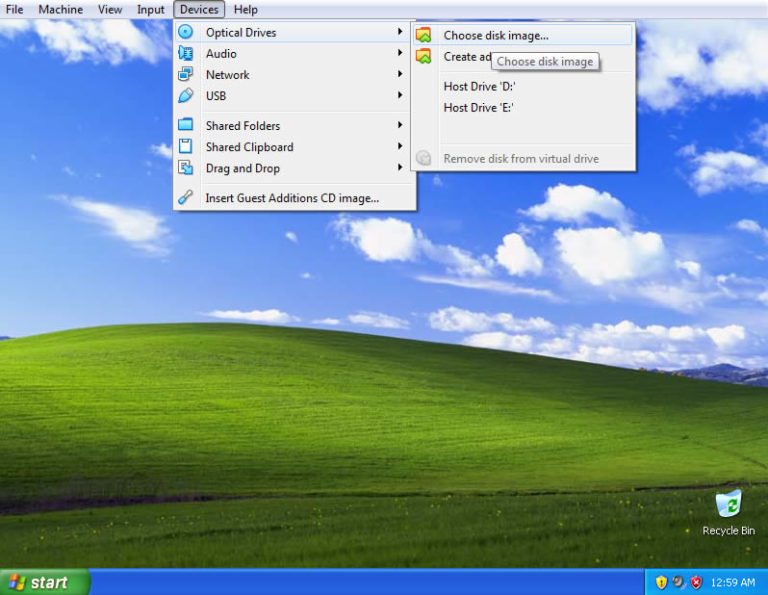Click Remove disk from virtual drive
768x595 pixels.
click(523, 159)
